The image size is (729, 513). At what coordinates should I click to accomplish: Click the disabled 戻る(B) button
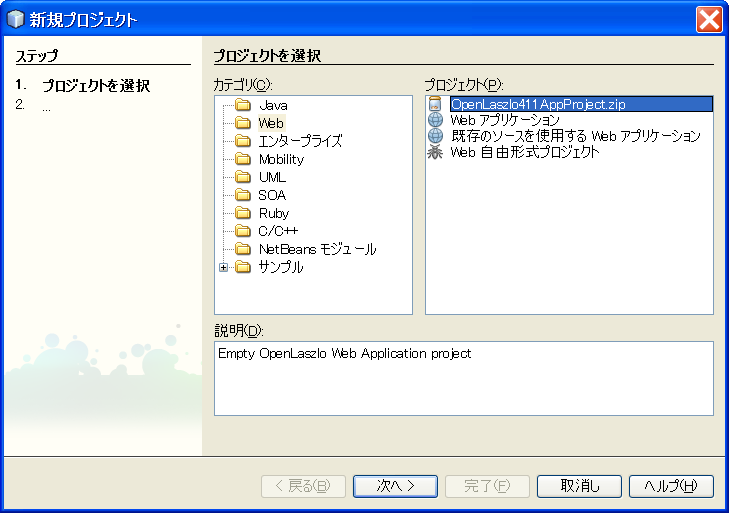[x=303, y=486]
